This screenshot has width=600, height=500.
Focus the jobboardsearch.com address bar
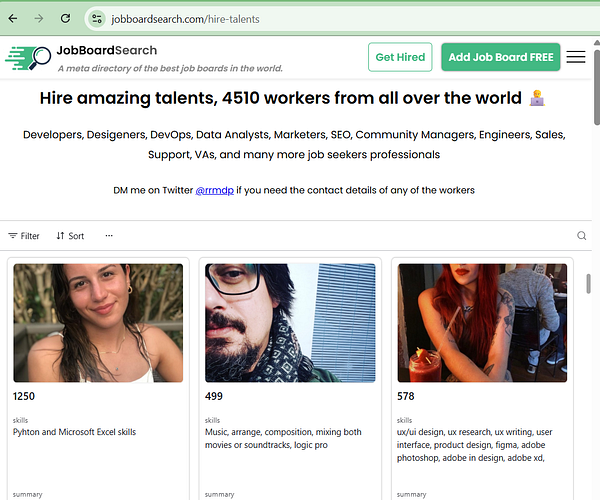(341, 19)
